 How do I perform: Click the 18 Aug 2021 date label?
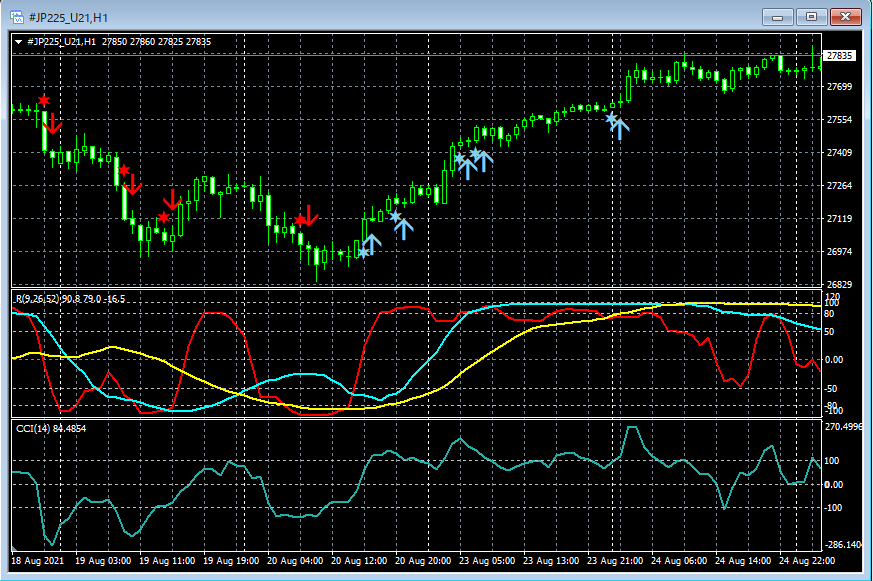tap(38, 561)
